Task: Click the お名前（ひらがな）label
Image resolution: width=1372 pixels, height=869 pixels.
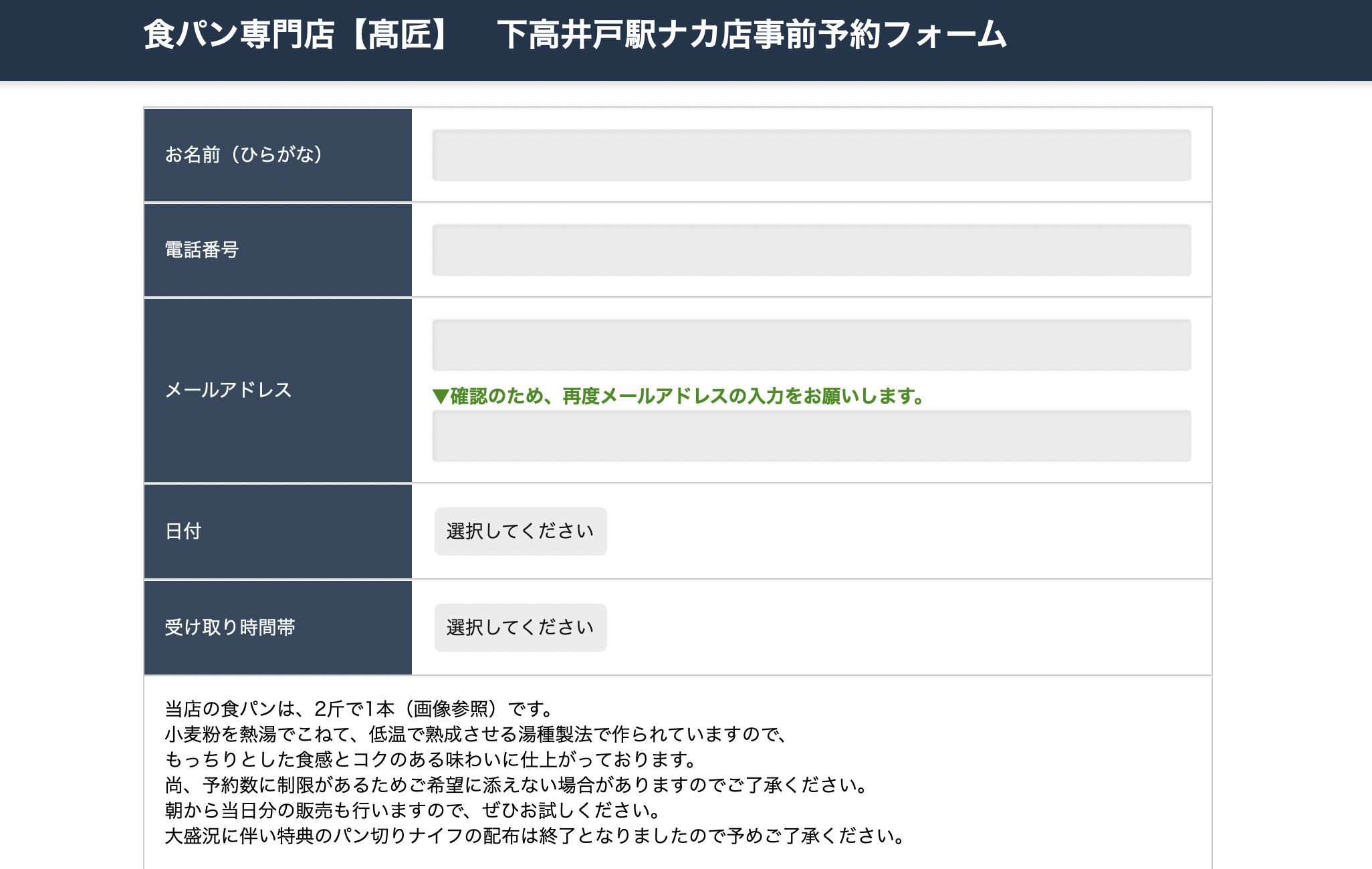Action: pos(244,155)
